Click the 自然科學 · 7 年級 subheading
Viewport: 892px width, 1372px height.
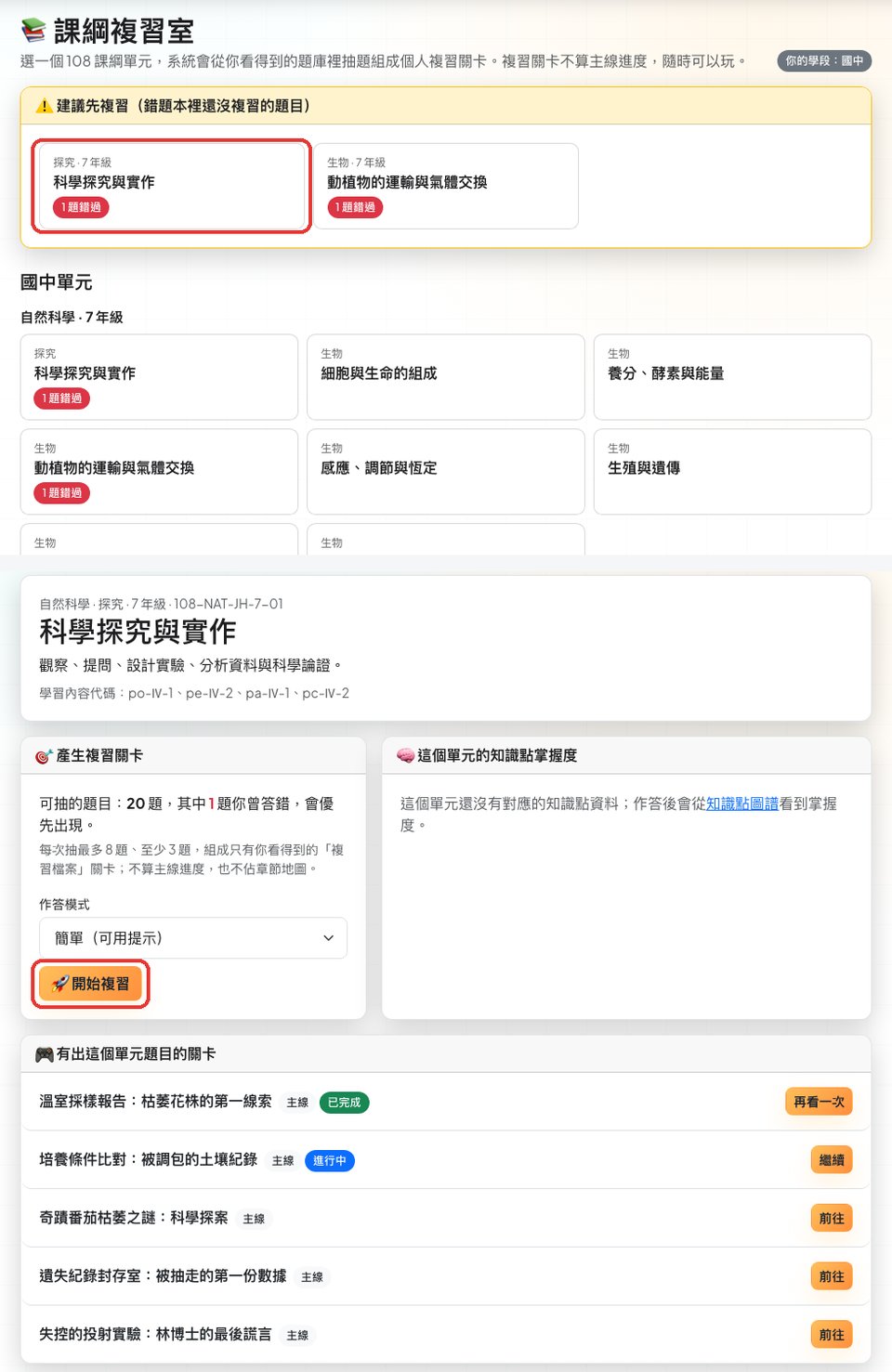click(72, 318)
